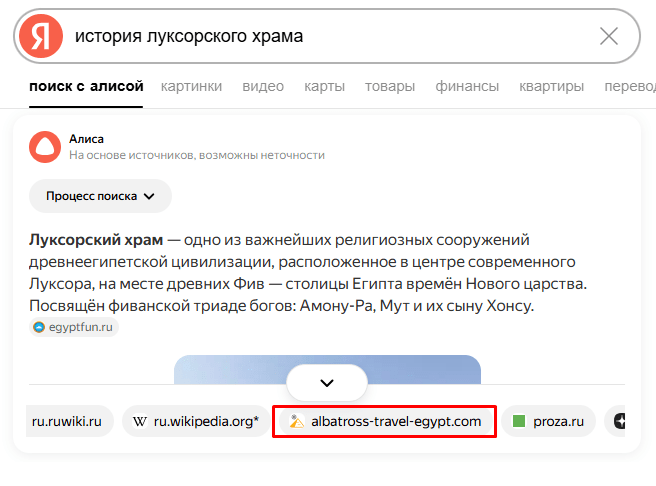The image size is (656, 486).
Task: Select the Финансы tab
Action: coord(467,87)
